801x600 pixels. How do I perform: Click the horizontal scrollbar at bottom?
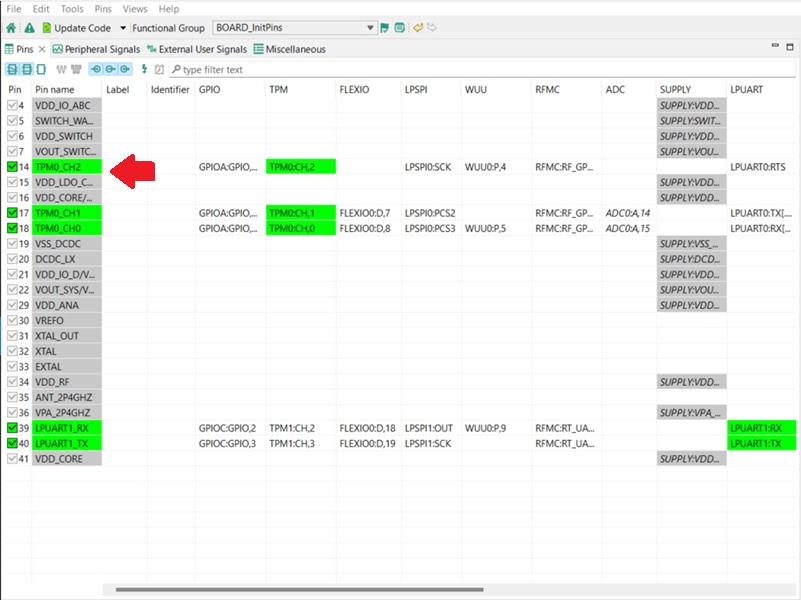point(299,590)
